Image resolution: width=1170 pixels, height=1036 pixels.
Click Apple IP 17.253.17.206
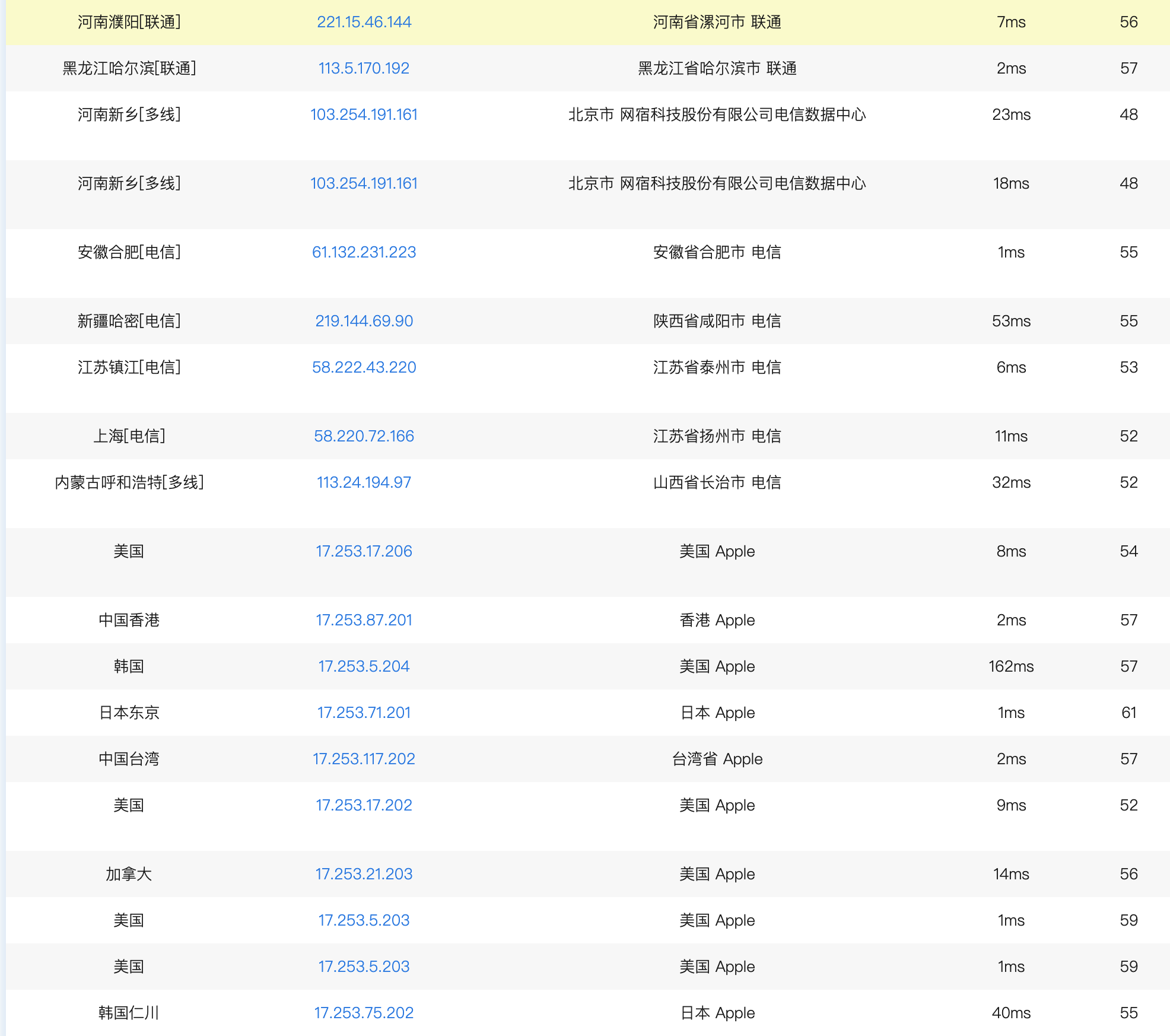364,551
